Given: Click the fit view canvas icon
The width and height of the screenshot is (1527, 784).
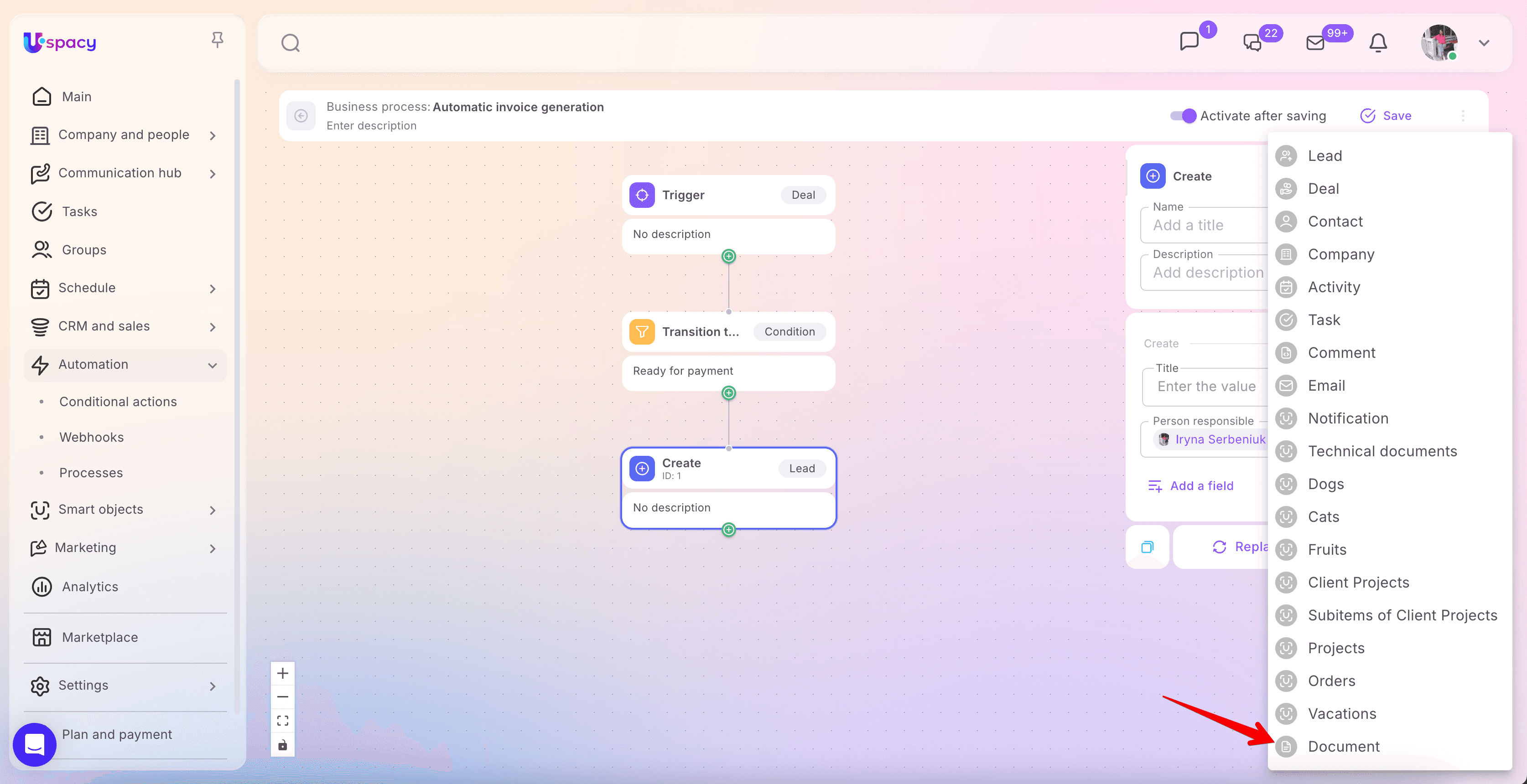Looking at the screenshot, I should (283, 721).
